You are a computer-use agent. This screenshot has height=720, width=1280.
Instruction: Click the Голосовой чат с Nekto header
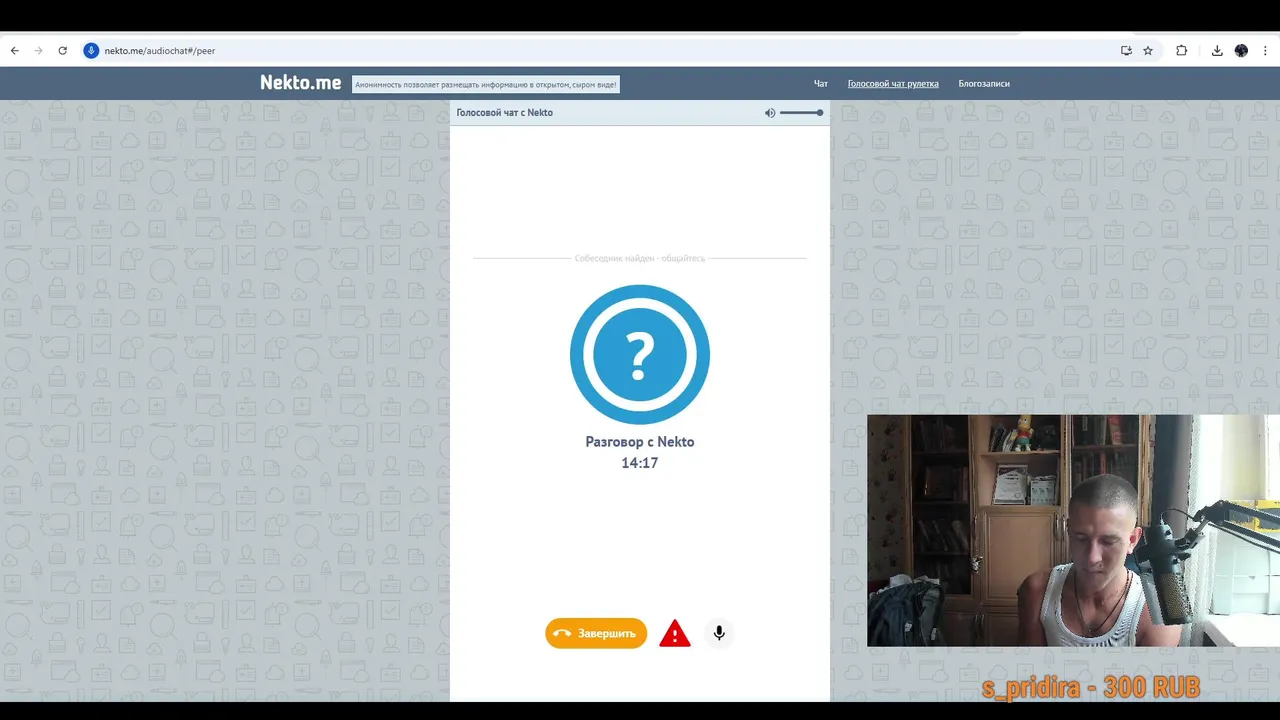[x=505, y=113]
